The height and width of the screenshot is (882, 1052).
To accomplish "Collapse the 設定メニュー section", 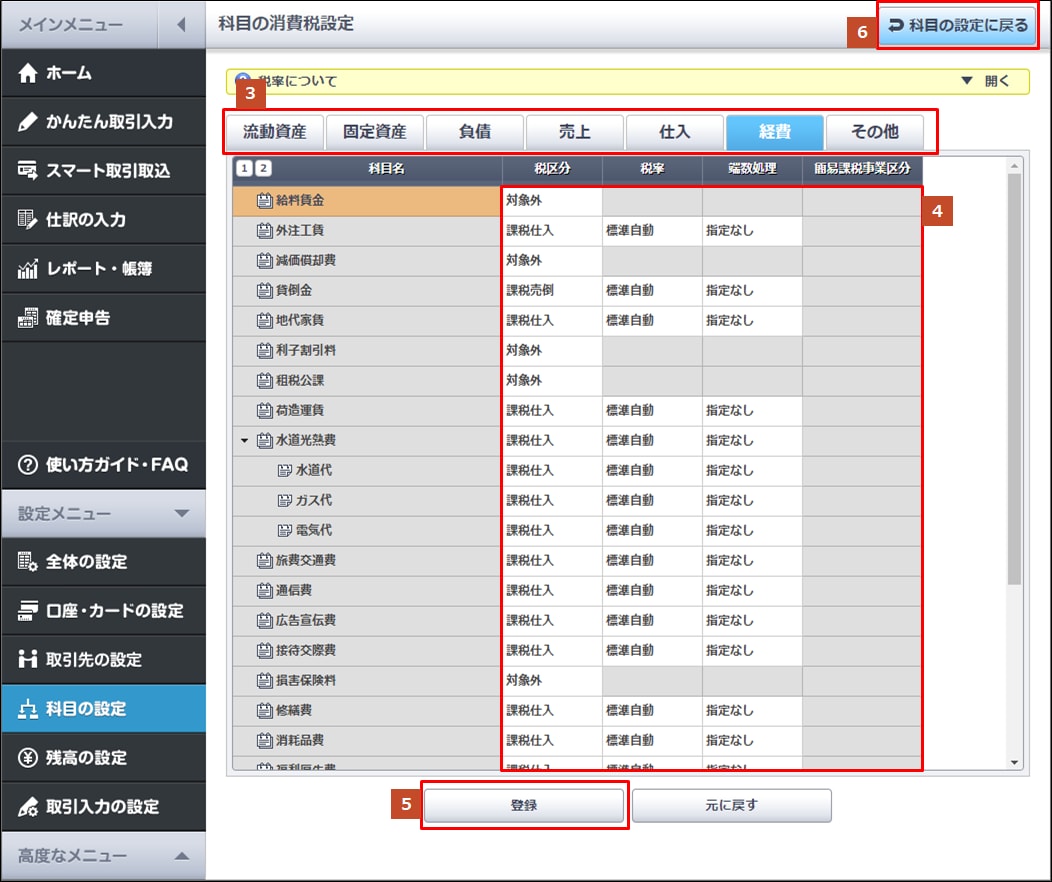I will coord(181,514).
